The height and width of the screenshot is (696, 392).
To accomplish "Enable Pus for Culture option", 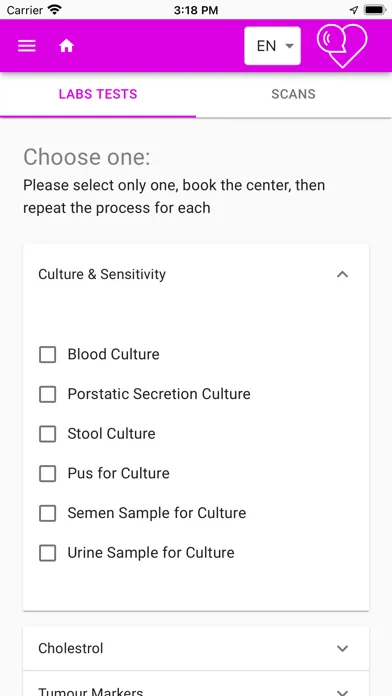I will pyautogui.click(x=48, y=474).
